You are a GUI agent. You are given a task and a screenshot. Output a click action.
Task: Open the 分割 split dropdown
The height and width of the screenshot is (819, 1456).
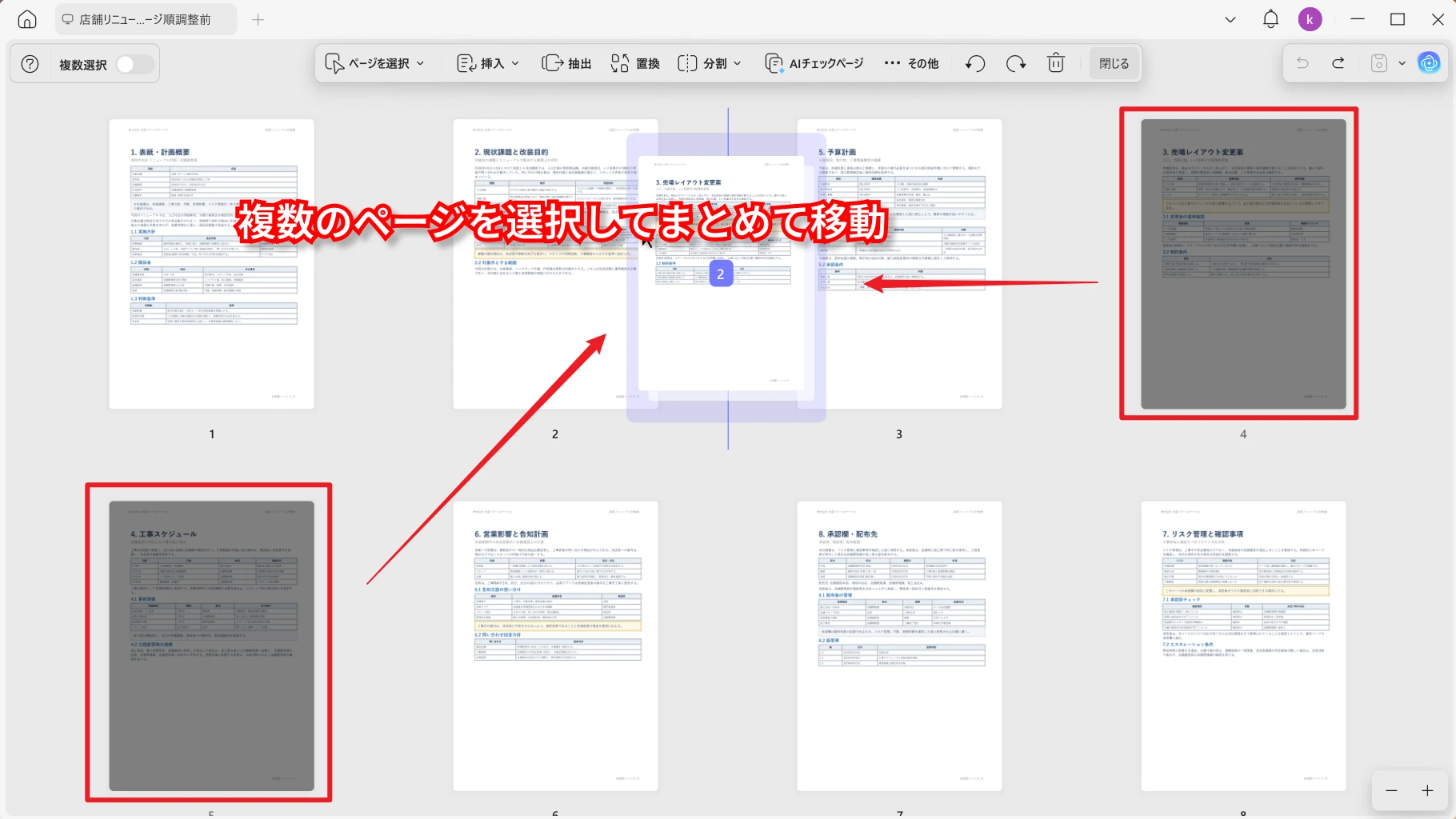pyautogui.click(x=710, y=63)
